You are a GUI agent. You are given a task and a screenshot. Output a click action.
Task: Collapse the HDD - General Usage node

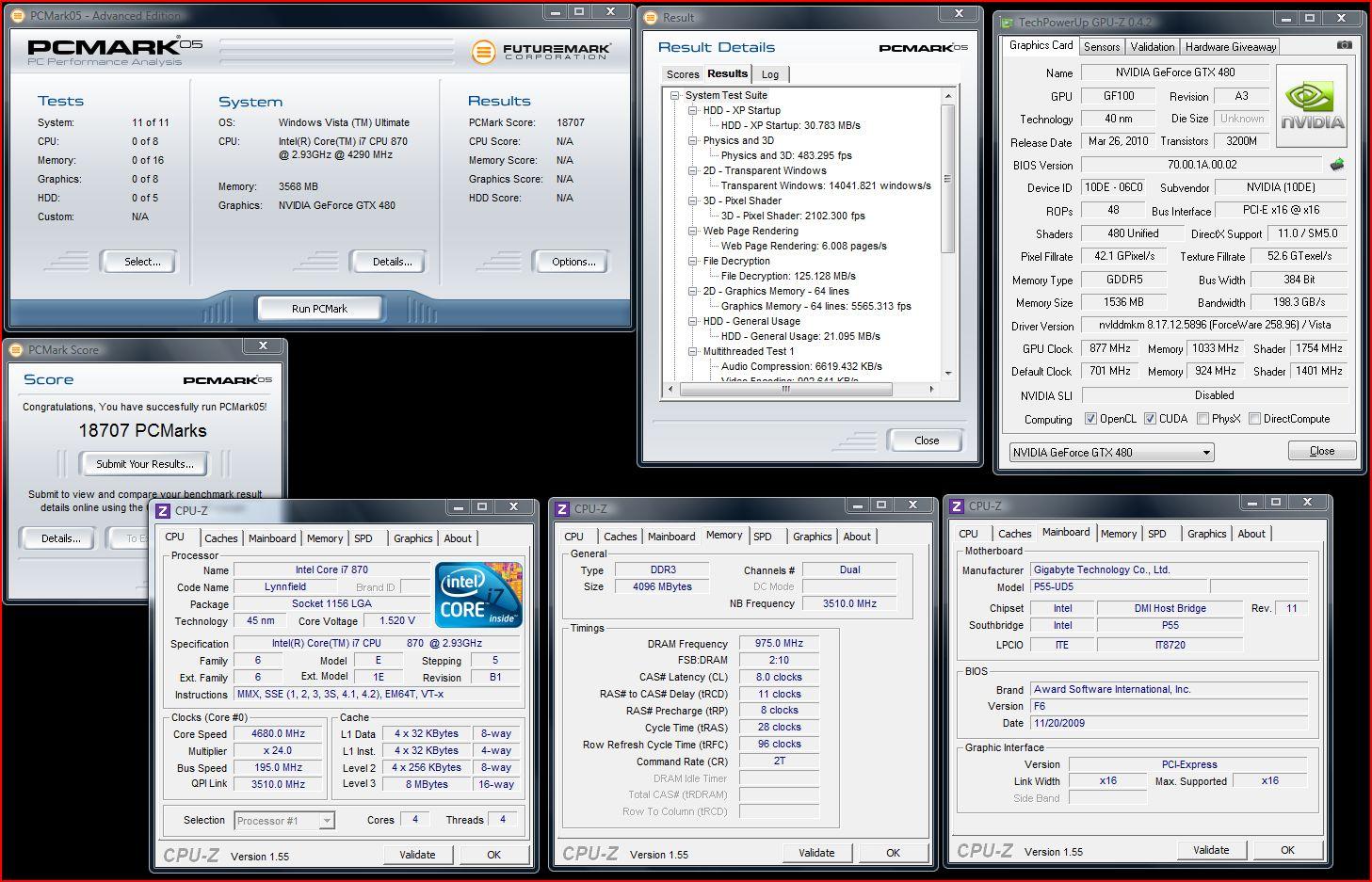point(693,321)
